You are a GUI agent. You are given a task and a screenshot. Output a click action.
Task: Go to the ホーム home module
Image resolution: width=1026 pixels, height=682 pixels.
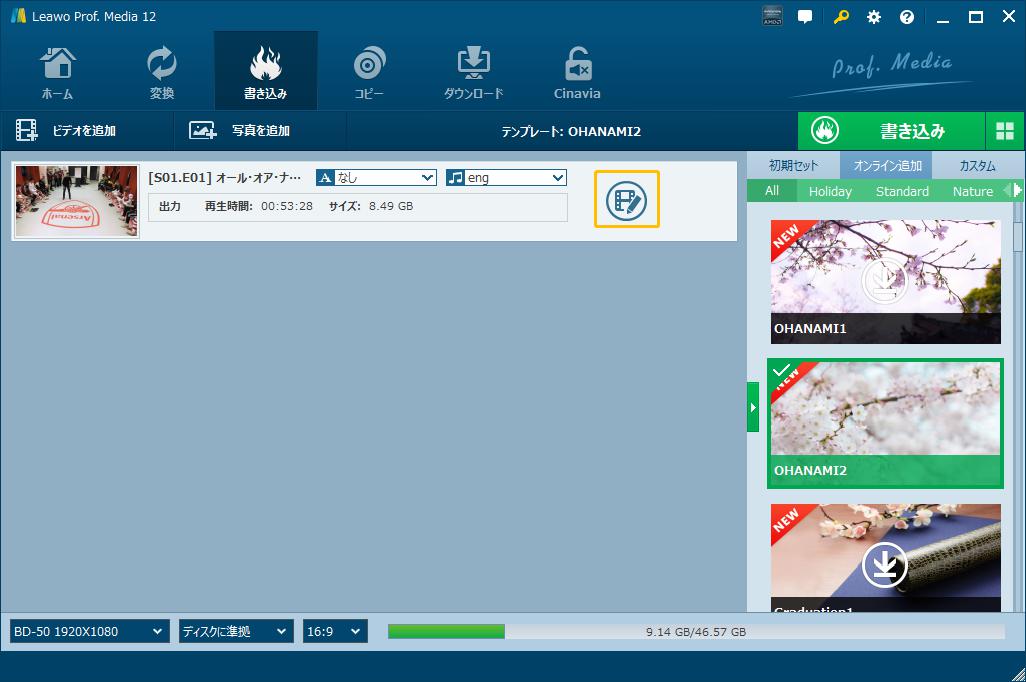(58, 72)
